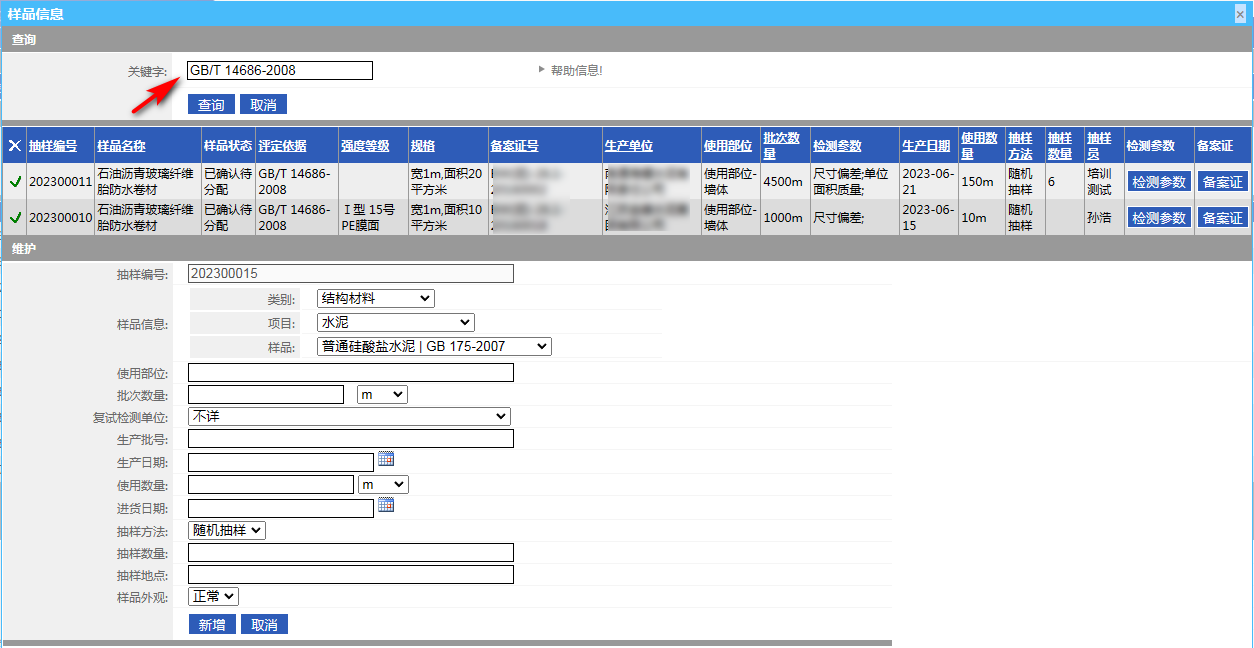Close the 样品信息 dialog window
This screenshot has height=648, width=1254.
[x=1241, y=14]
